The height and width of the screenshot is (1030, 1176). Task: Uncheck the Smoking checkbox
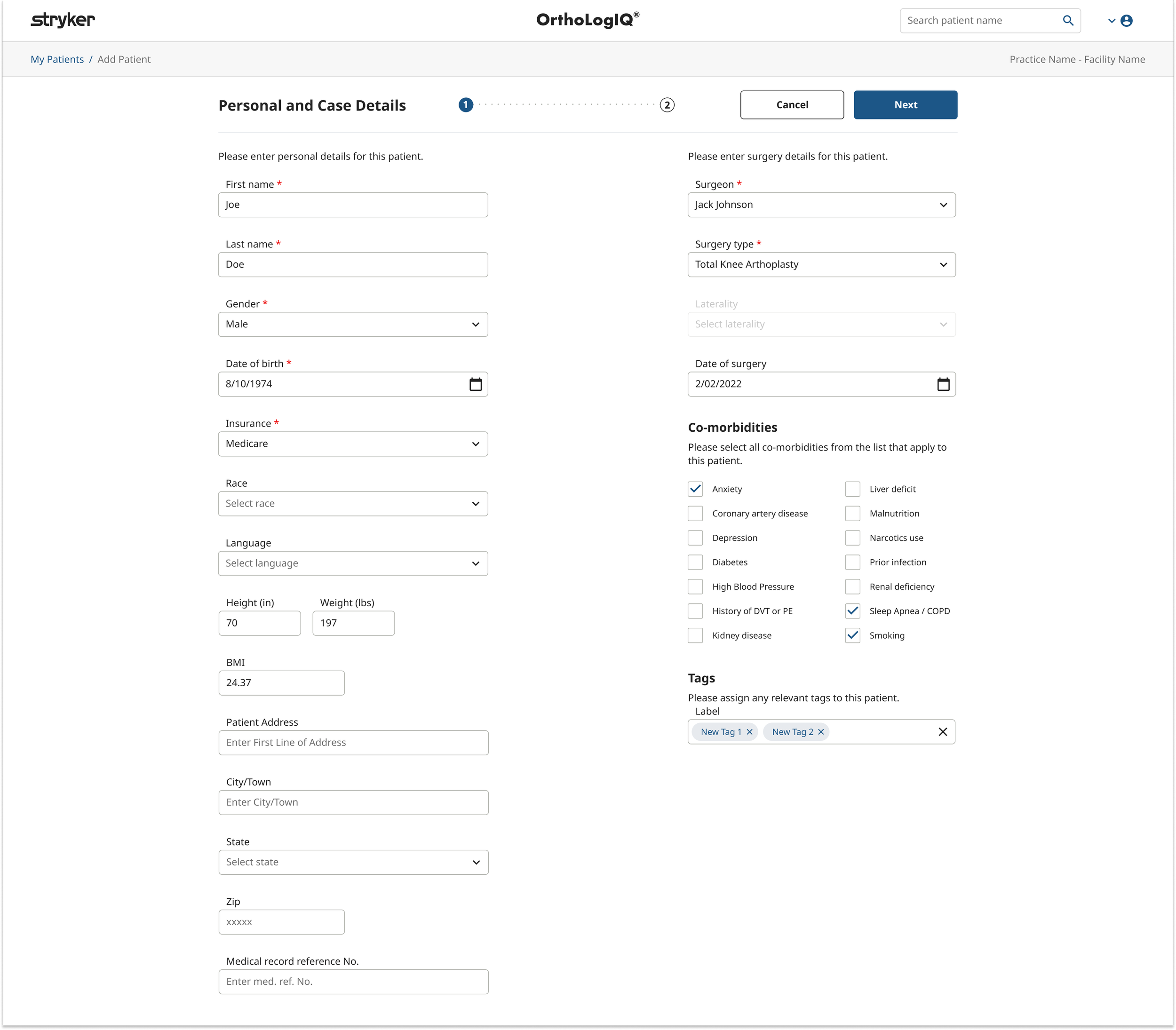(852, 635)
